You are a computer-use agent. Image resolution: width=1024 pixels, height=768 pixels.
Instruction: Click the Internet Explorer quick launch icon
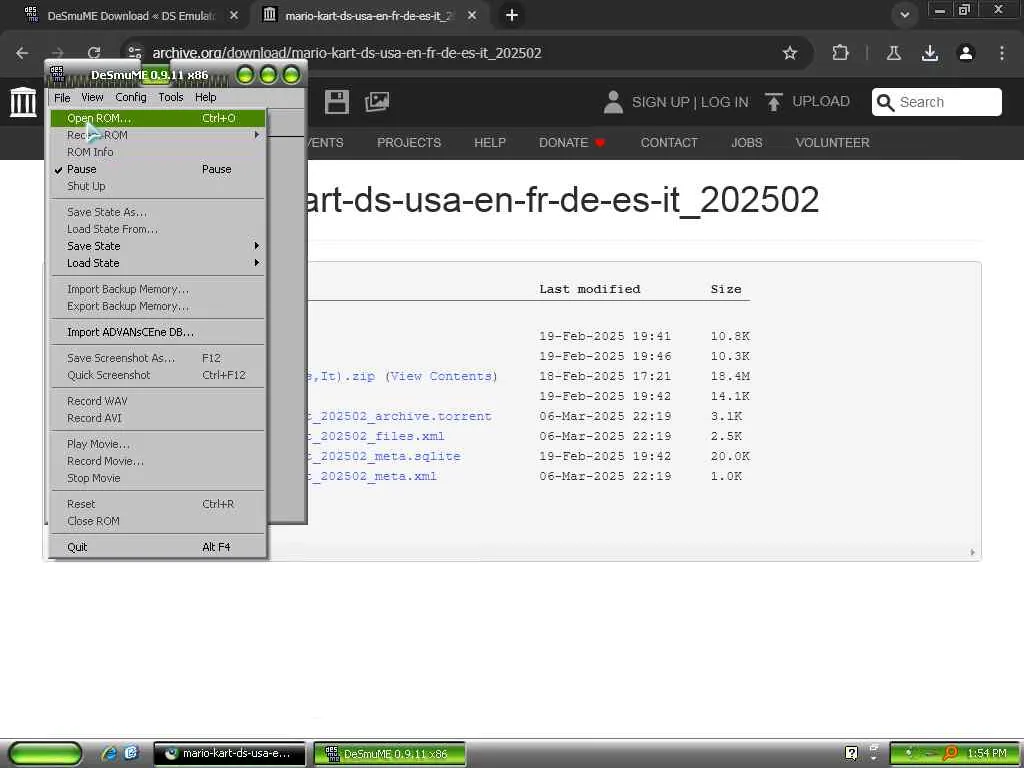(109, 753)
